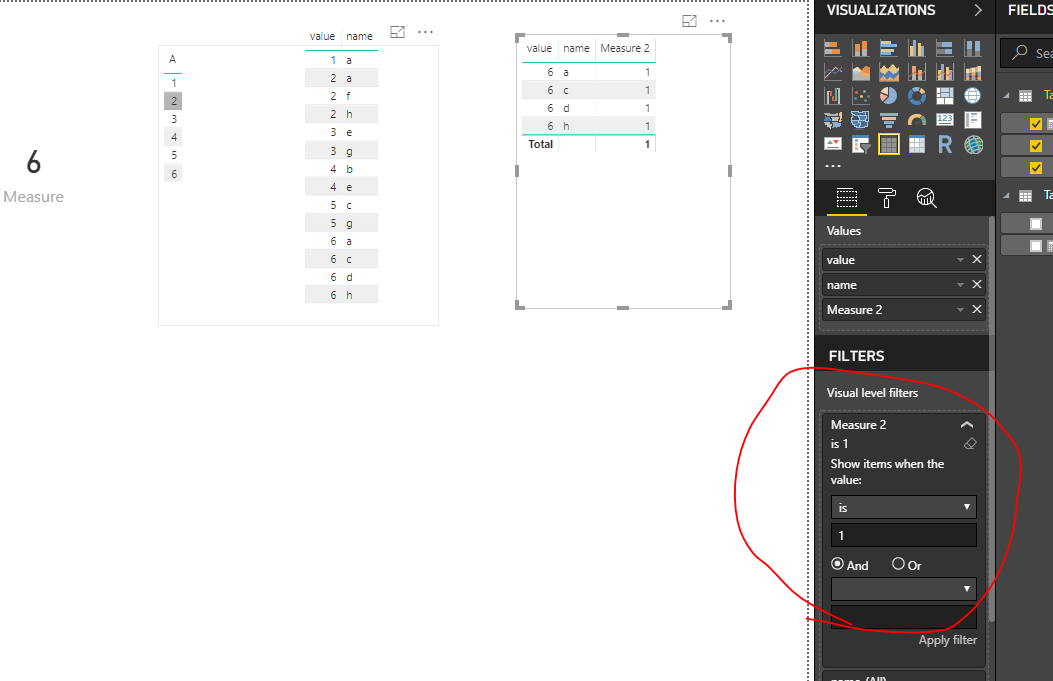The width and height of the screenshot is (1053, 681).
Task: Click the highlighted table visual icon
Action: click(x=888, y=144)
